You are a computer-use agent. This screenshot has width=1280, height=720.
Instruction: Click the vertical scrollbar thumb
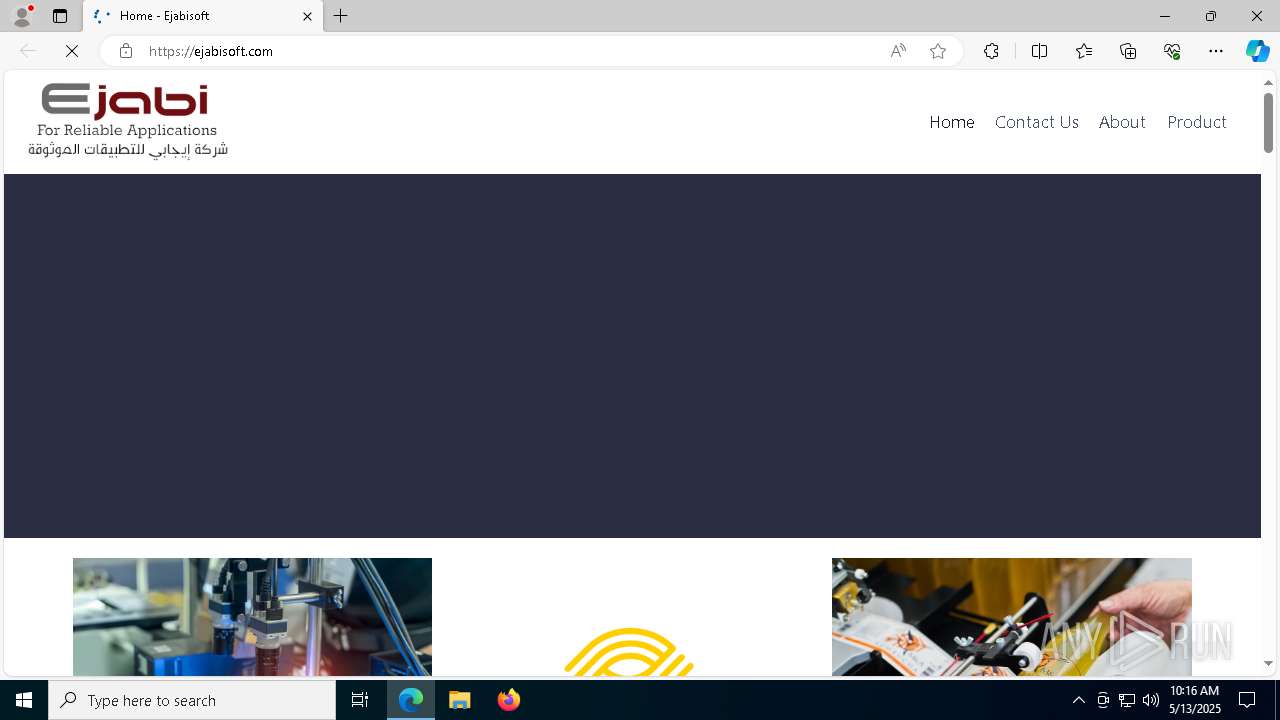pyautogui.click(x=1268, y=123)
